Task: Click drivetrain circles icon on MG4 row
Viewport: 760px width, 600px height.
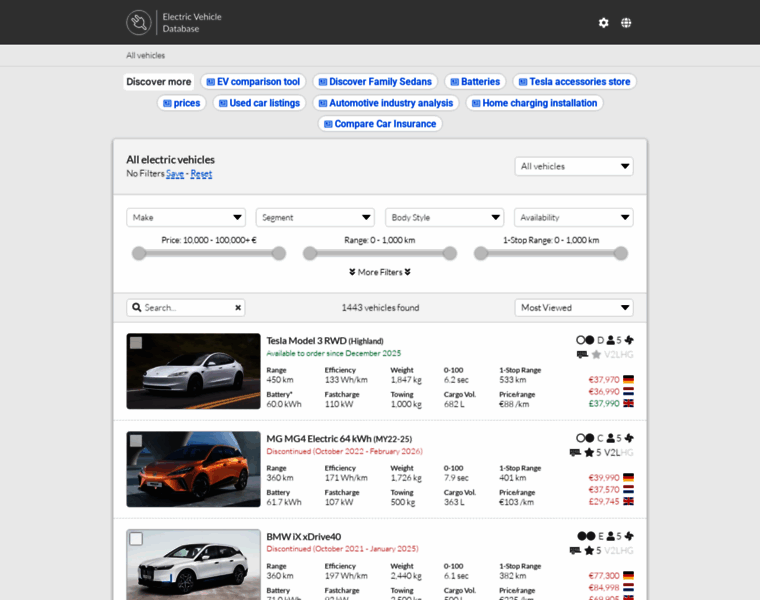Action: tap(585, 438)
